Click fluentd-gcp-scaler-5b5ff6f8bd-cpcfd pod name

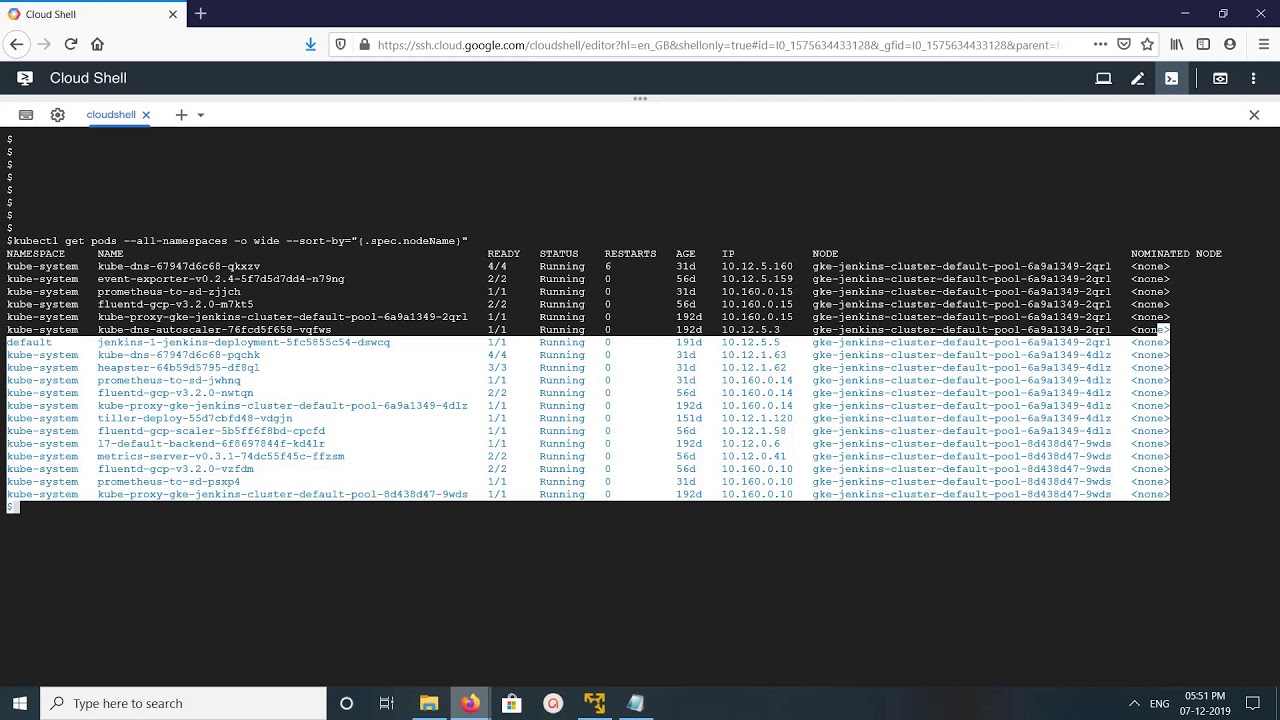tap(211, 431)
